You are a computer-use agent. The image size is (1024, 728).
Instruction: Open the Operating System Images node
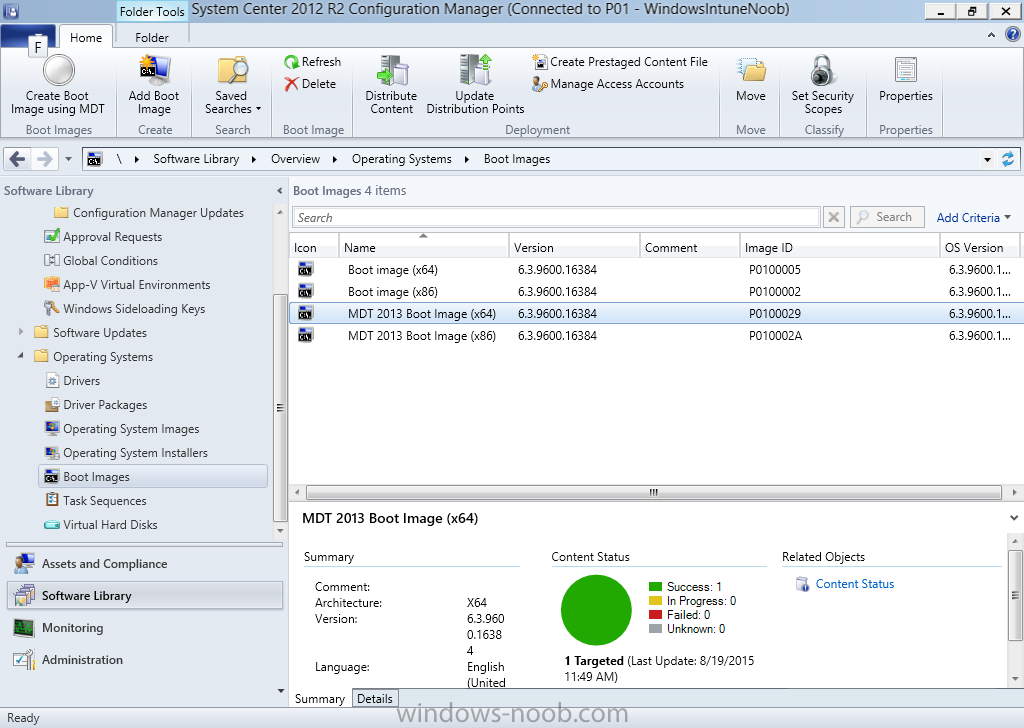pos(131,429)
